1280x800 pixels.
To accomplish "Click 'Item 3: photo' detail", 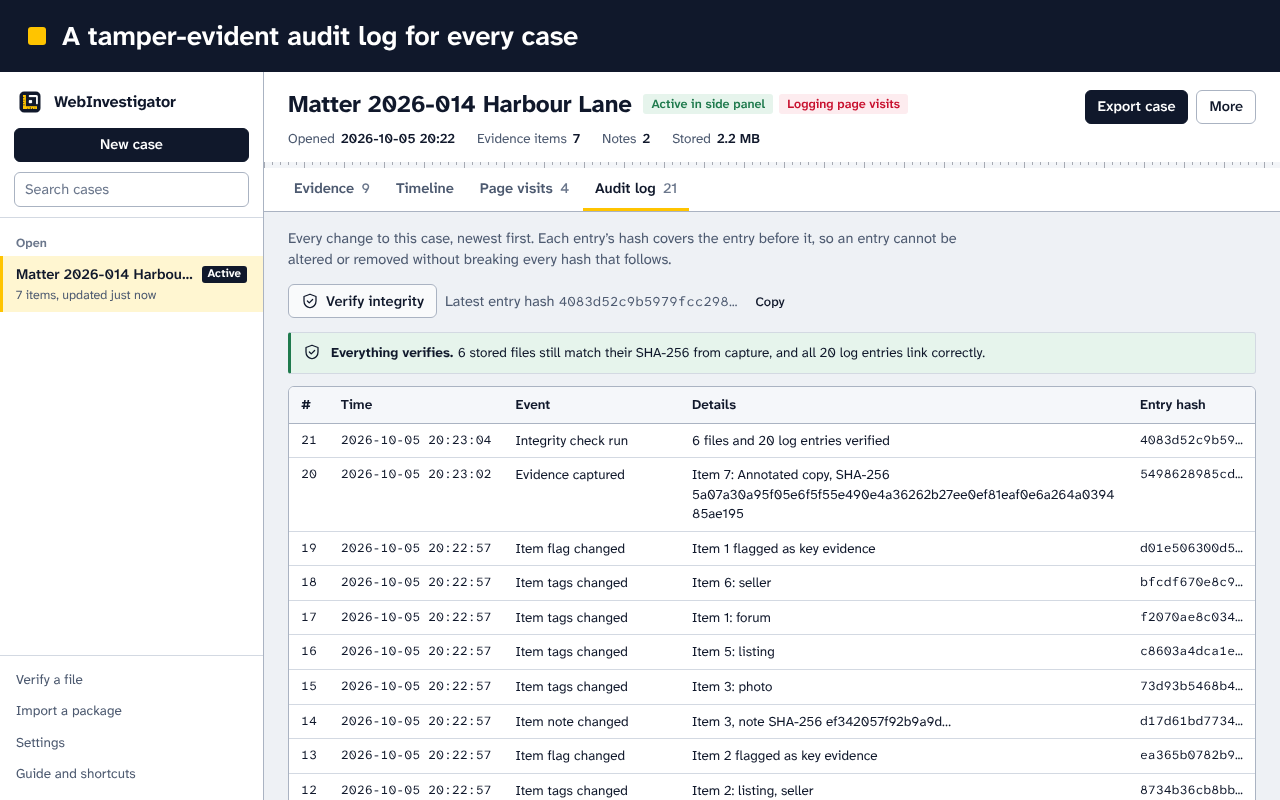I will coord(732,687).
